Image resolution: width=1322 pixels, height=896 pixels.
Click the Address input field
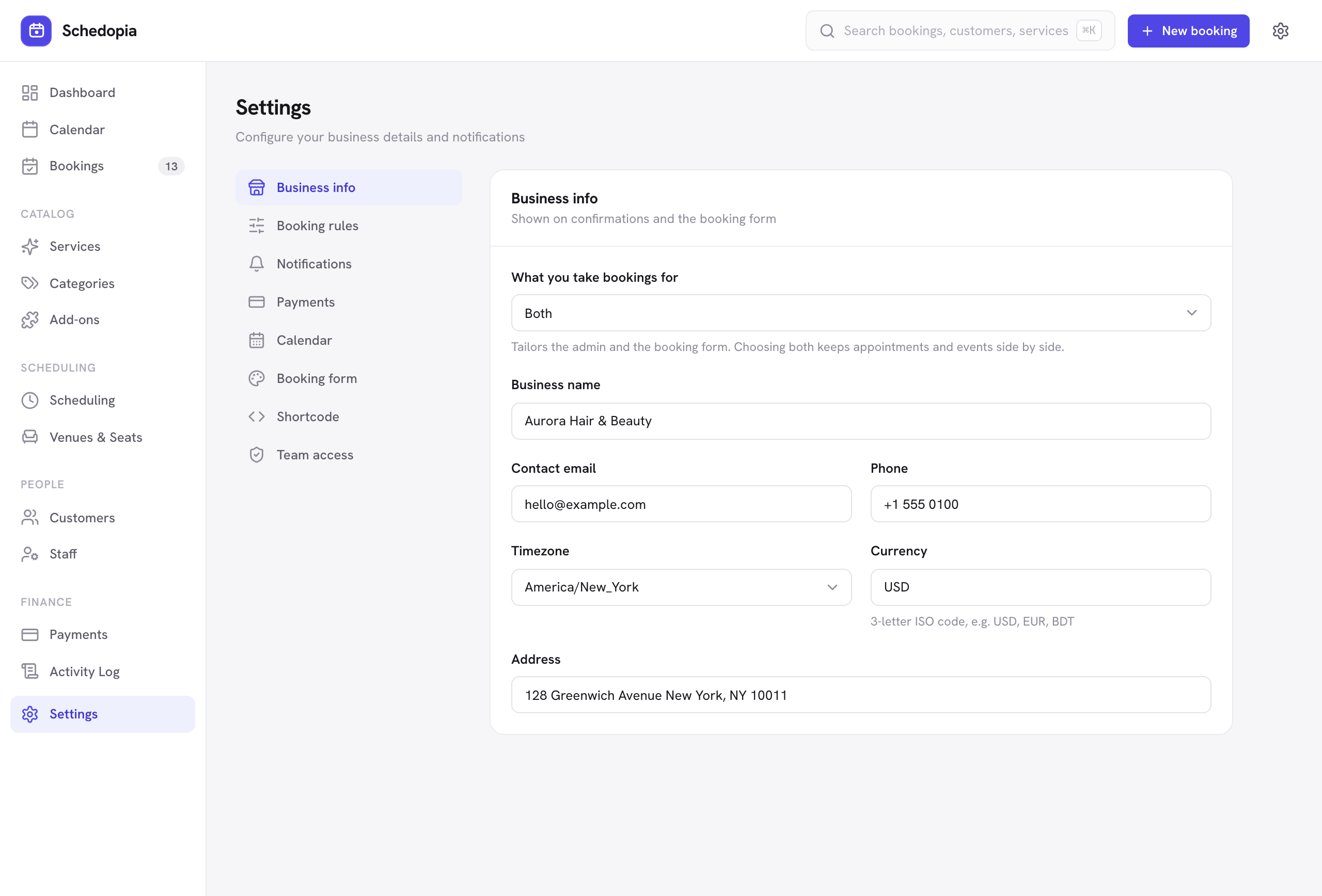(x=861, y=695)
